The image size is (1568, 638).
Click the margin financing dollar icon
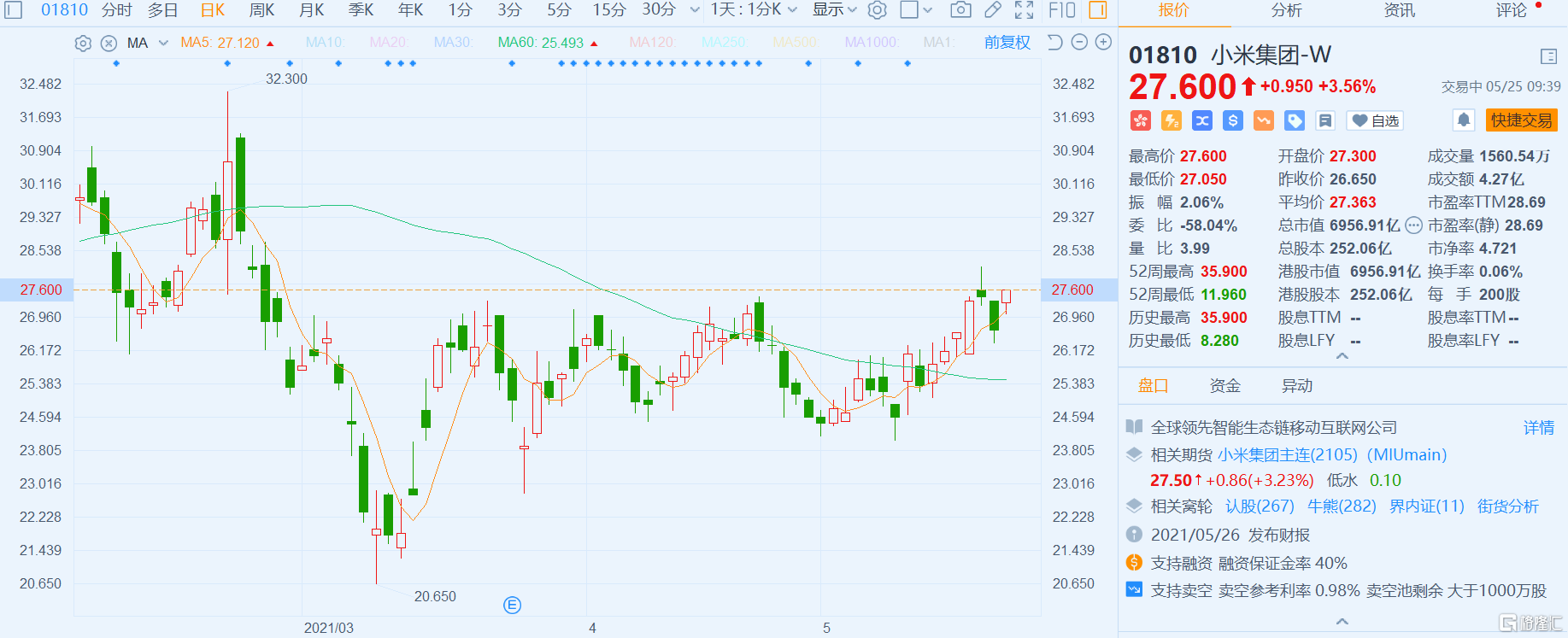pyautogui.click(x=1134, y=563)
